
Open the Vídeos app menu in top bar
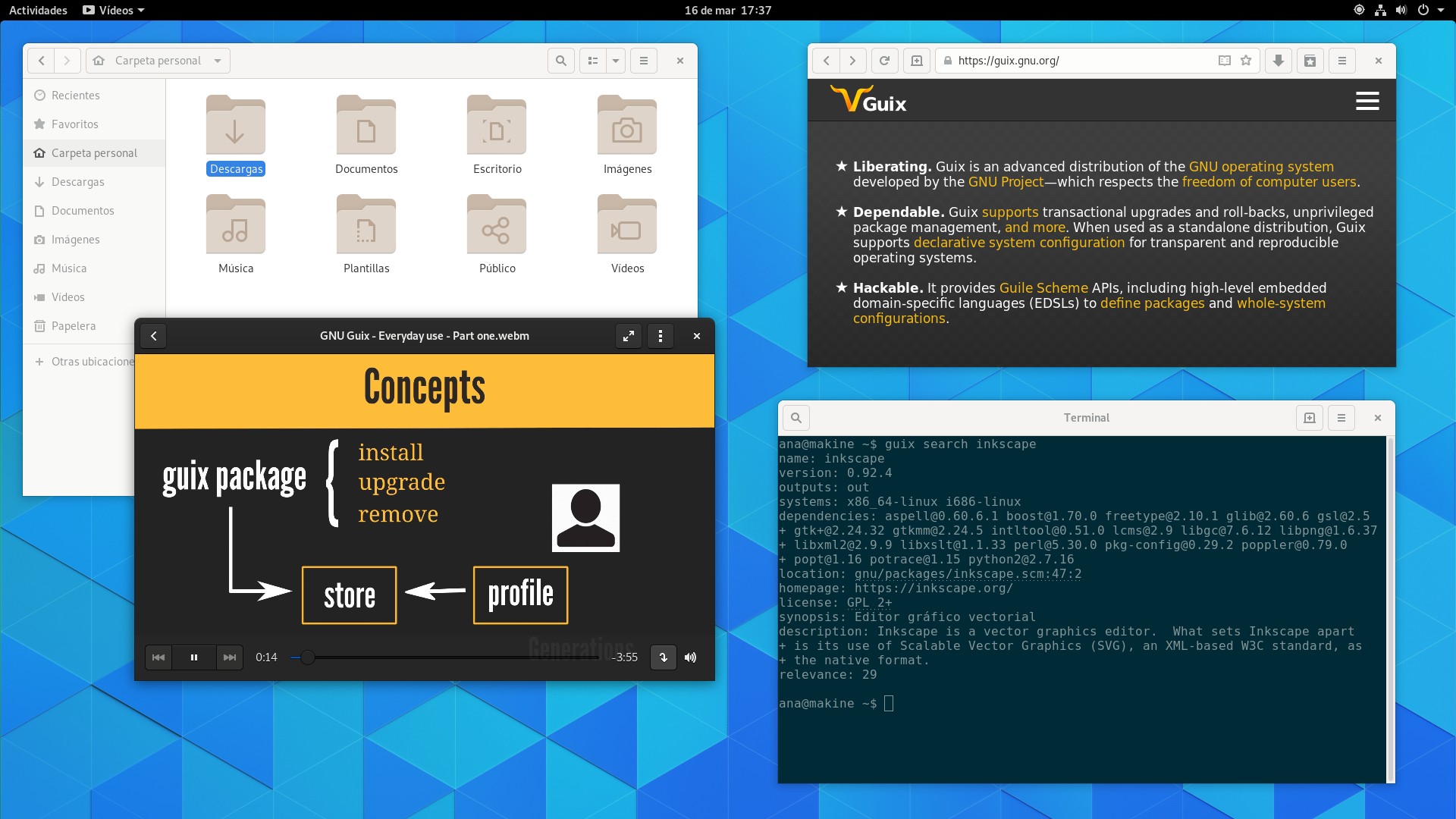[x=114, y=10]
